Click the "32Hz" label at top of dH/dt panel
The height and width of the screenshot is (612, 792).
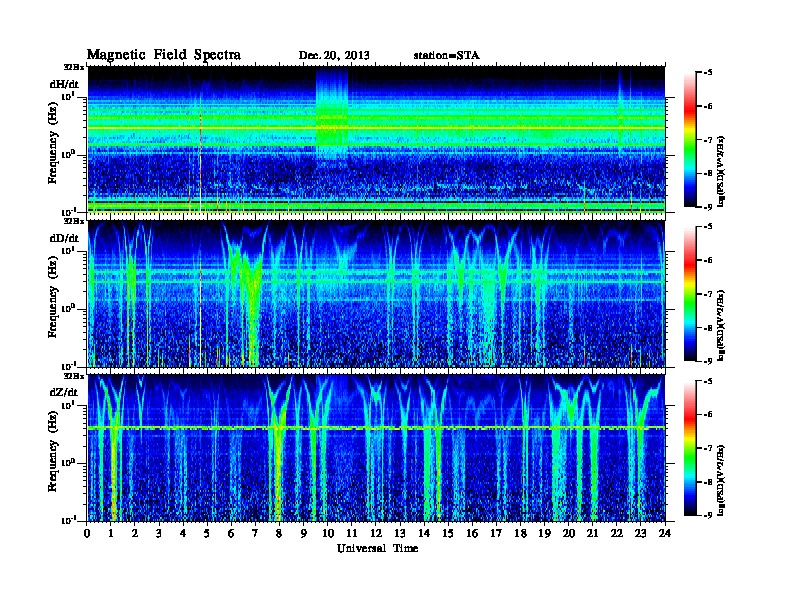point(74,67)
